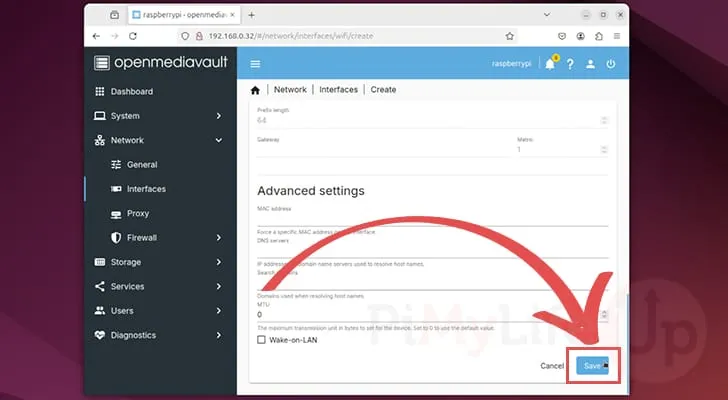The height and width of the screenshot is (400, 728).
Task: Click the Cancel button
Action: tap(552, 366)
